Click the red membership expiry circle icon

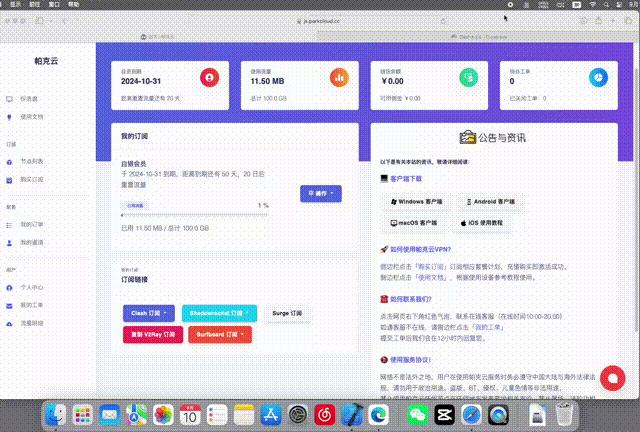210,77
